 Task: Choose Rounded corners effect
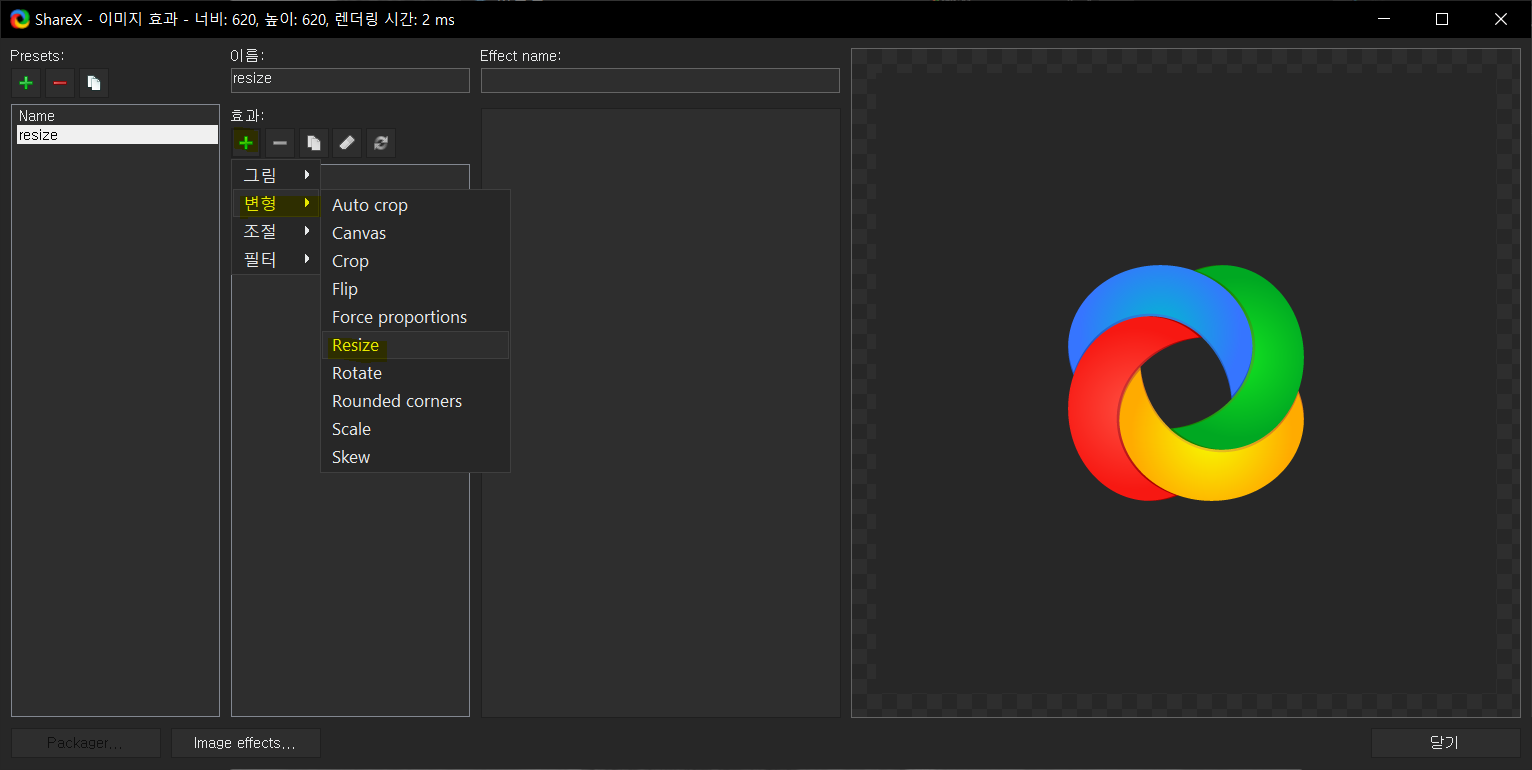click(415, 401)
